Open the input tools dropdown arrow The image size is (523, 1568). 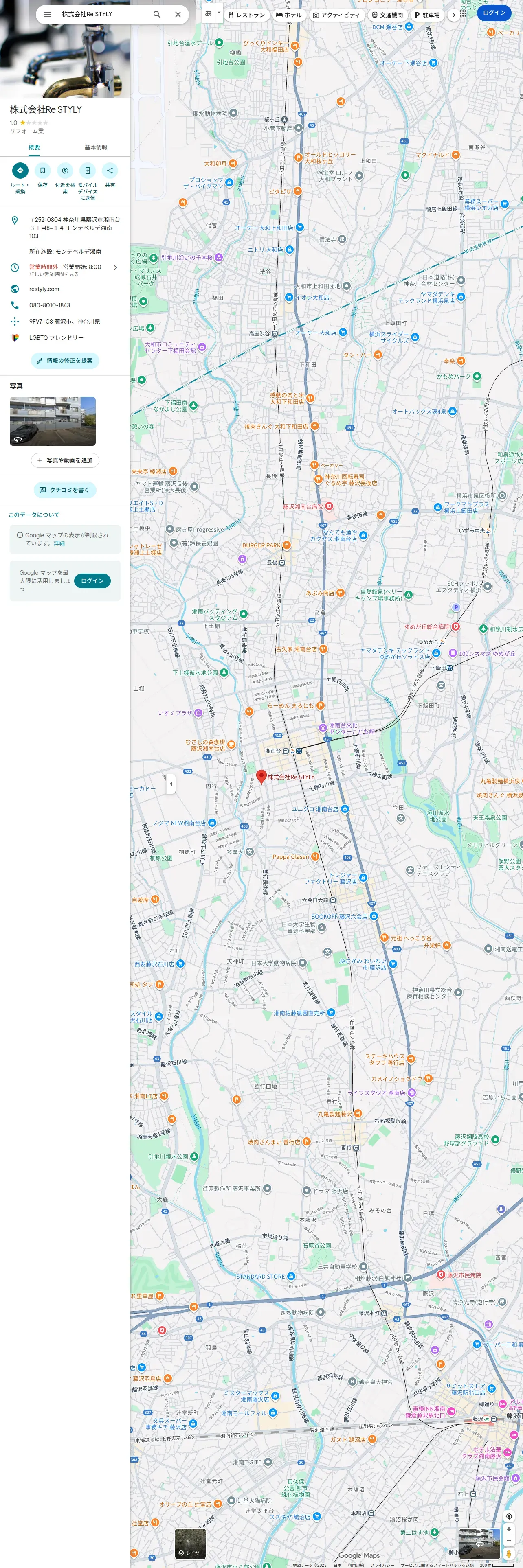point(219,13)
